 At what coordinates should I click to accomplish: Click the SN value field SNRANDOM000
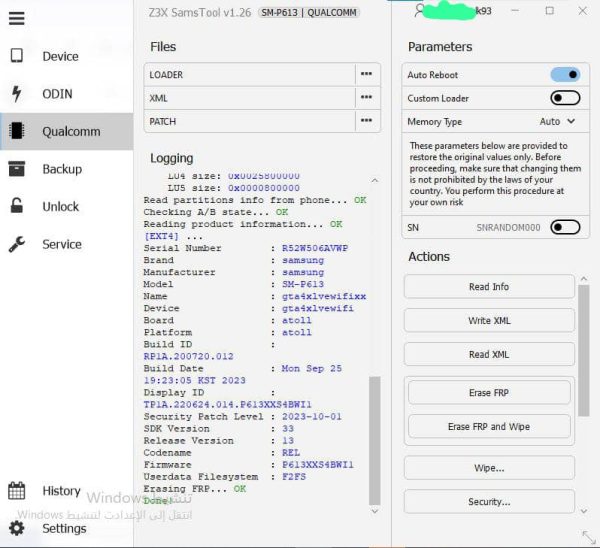(x=508, y=228)
